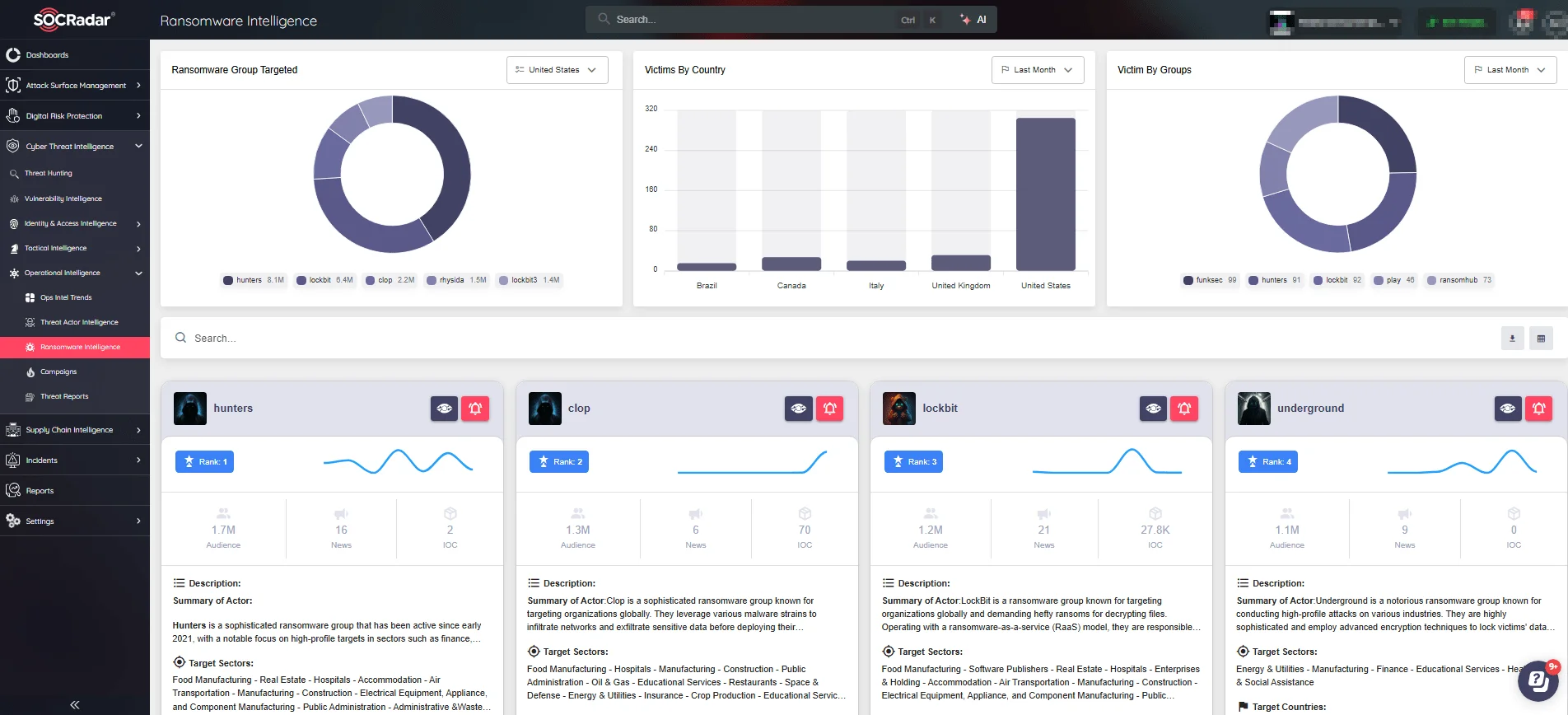This screenshot has height=715, width=1568.
Task: Select Ransomware Intelligence menu item
Action: 75,348
